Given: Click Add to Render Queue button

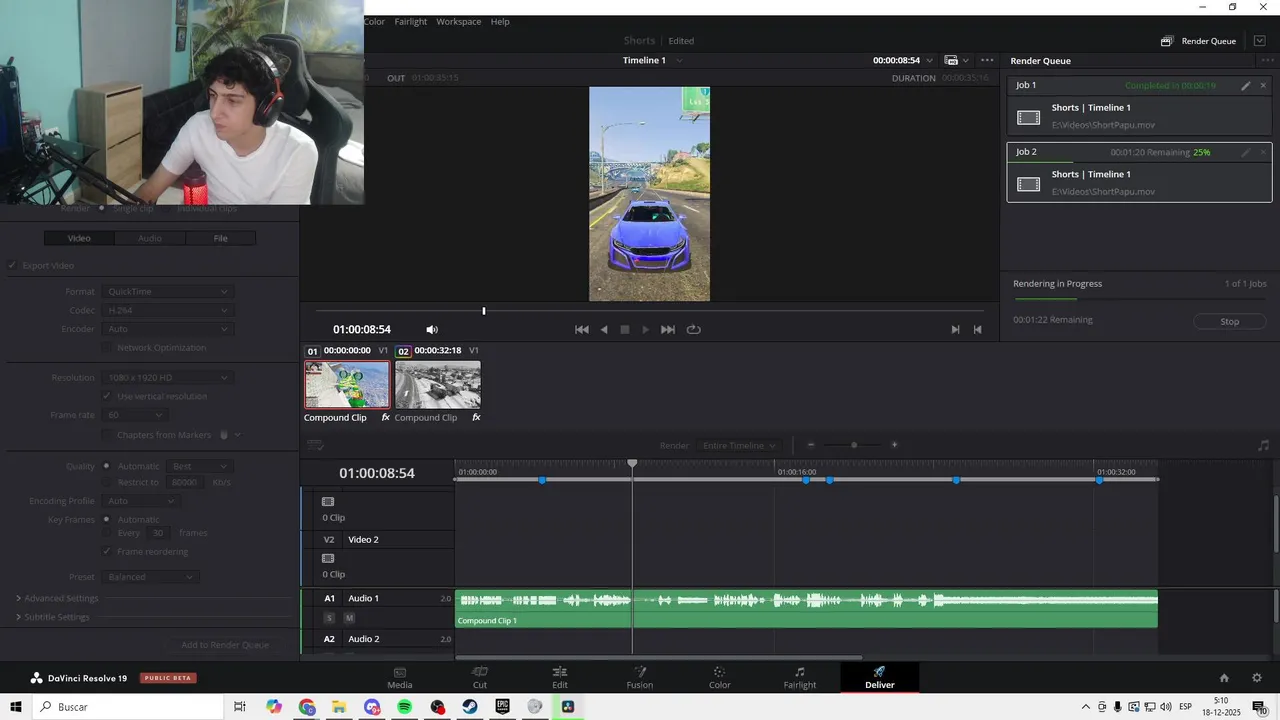Looking at the screenshot, I should tap(225, 645).
